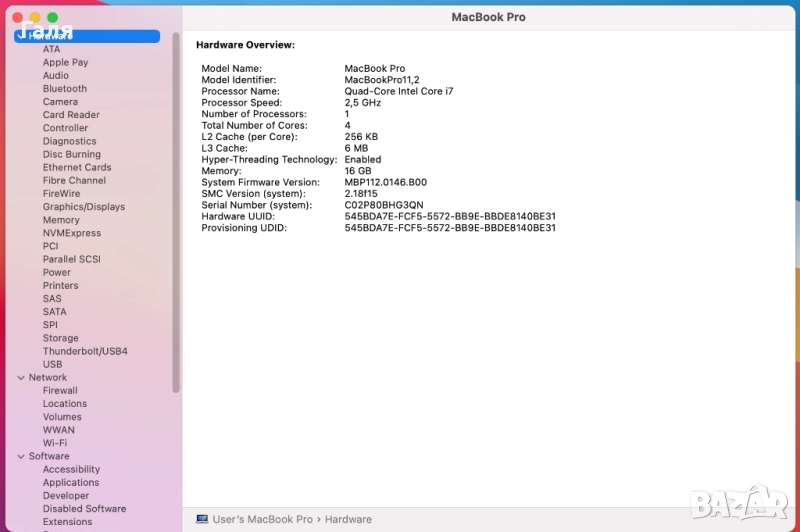Click User's MacBook Pro in path bar
The height and width of the screenshot is (532, 800).
coord(263,520)
